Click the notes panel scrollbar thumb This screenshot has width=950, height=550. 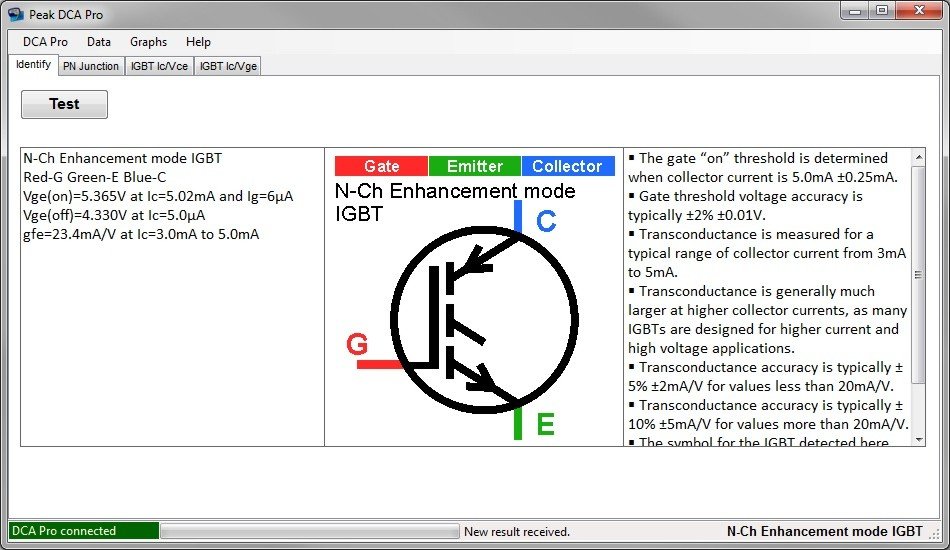coord(918,274)
